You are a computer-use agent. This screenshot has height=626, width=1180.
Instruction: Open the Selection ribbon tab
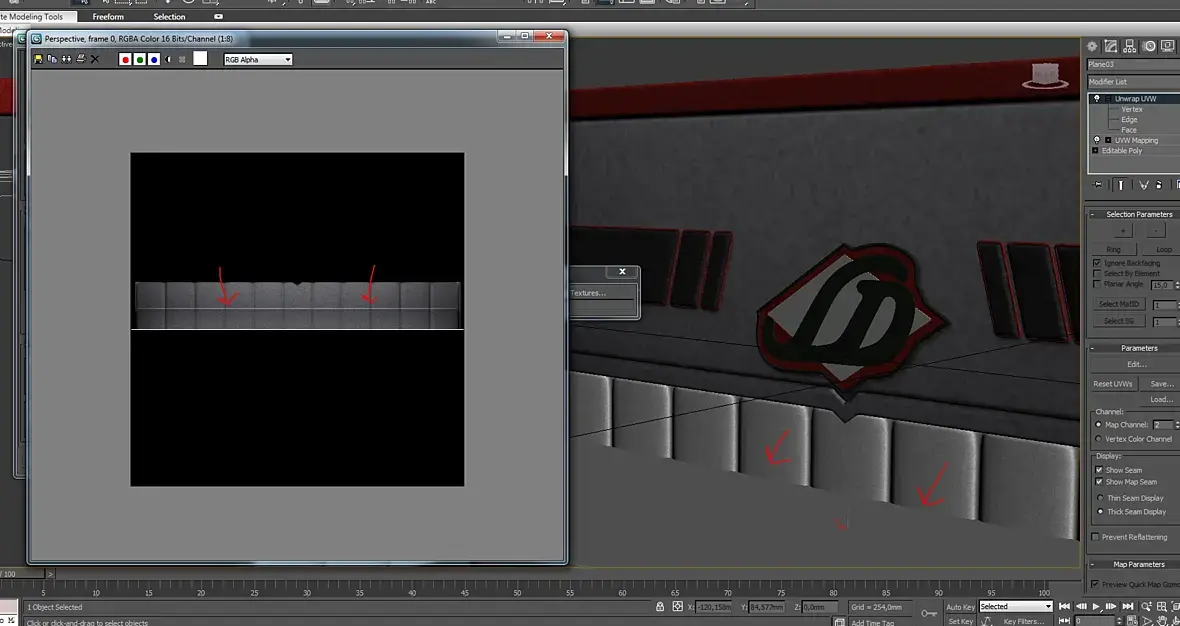169,17
